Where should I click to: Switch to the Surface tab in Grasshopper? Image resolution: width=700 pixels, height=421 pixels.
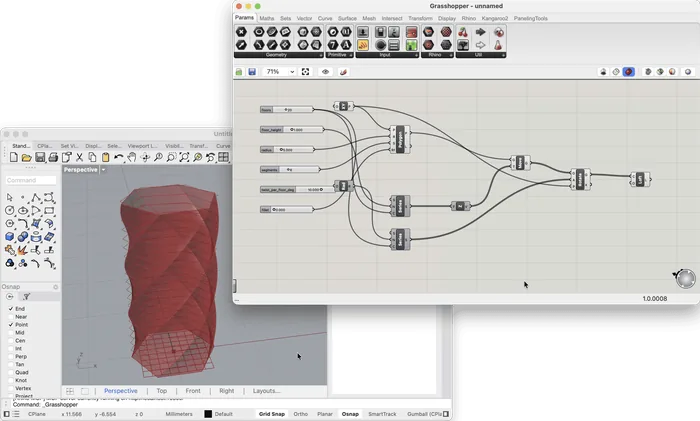pos(347,18)
